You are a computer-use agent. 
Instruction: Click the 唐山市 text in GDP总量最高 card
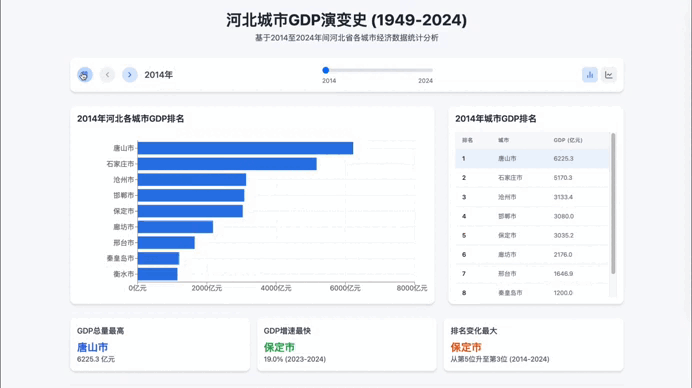tap(93, 347)
